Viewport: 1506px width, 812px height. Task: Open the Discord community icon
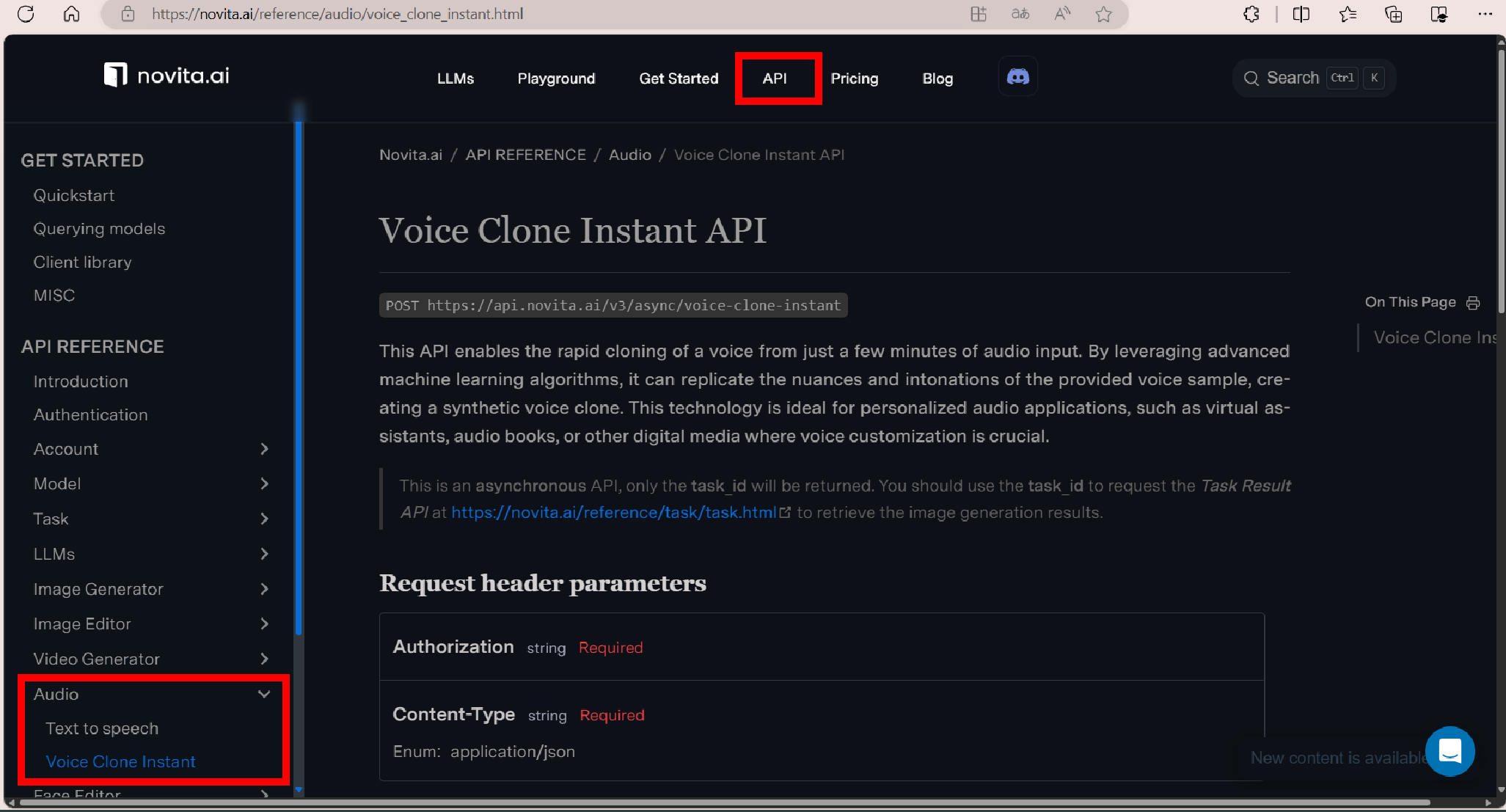tap(1017, 77)
